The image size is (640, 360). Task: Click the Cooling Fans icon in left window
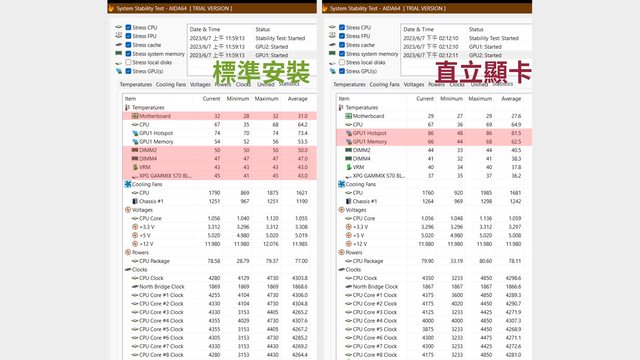(x=128, y=184)
